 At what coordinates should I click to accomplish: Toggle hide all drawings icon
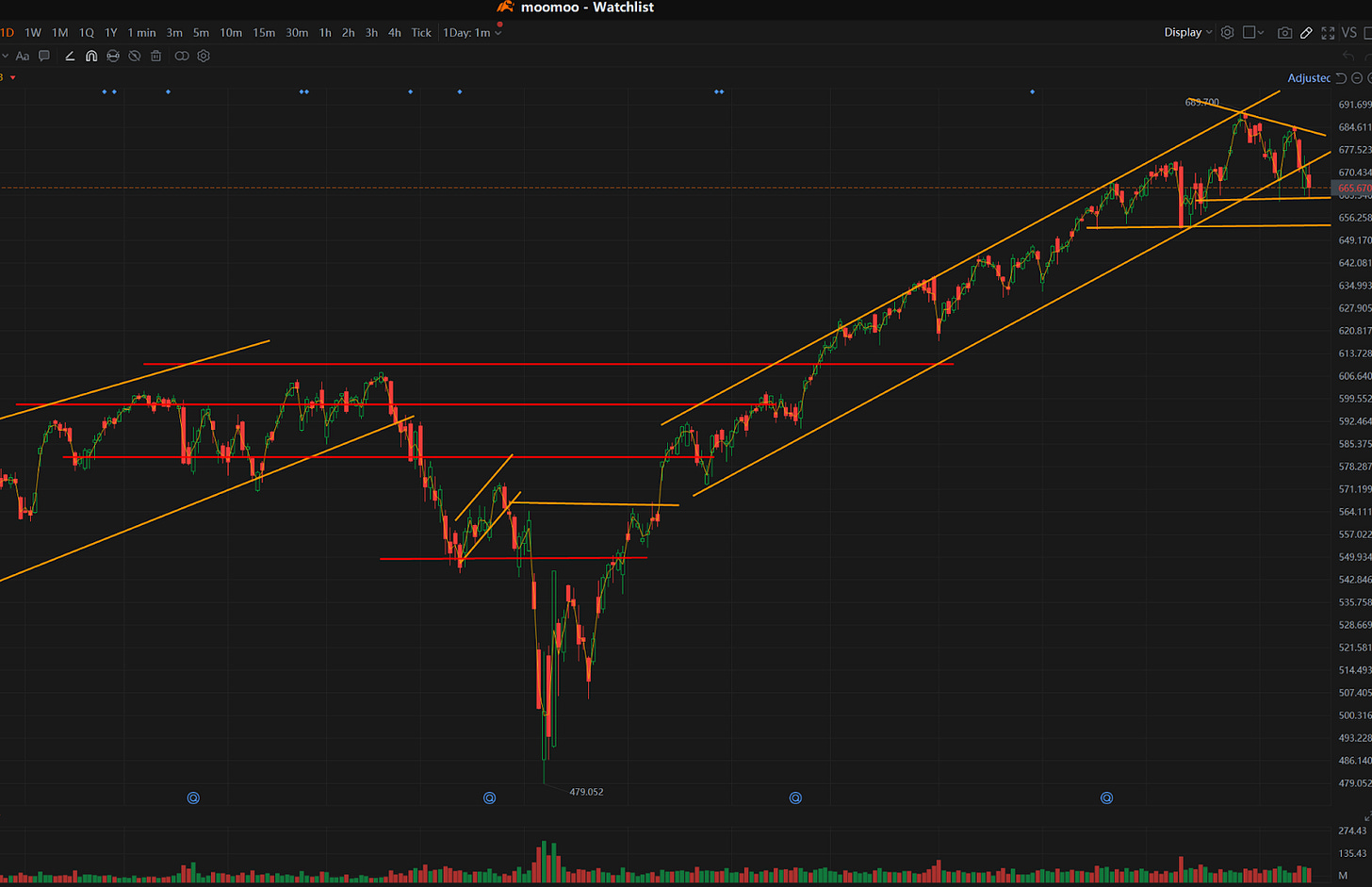pos(135,57)
